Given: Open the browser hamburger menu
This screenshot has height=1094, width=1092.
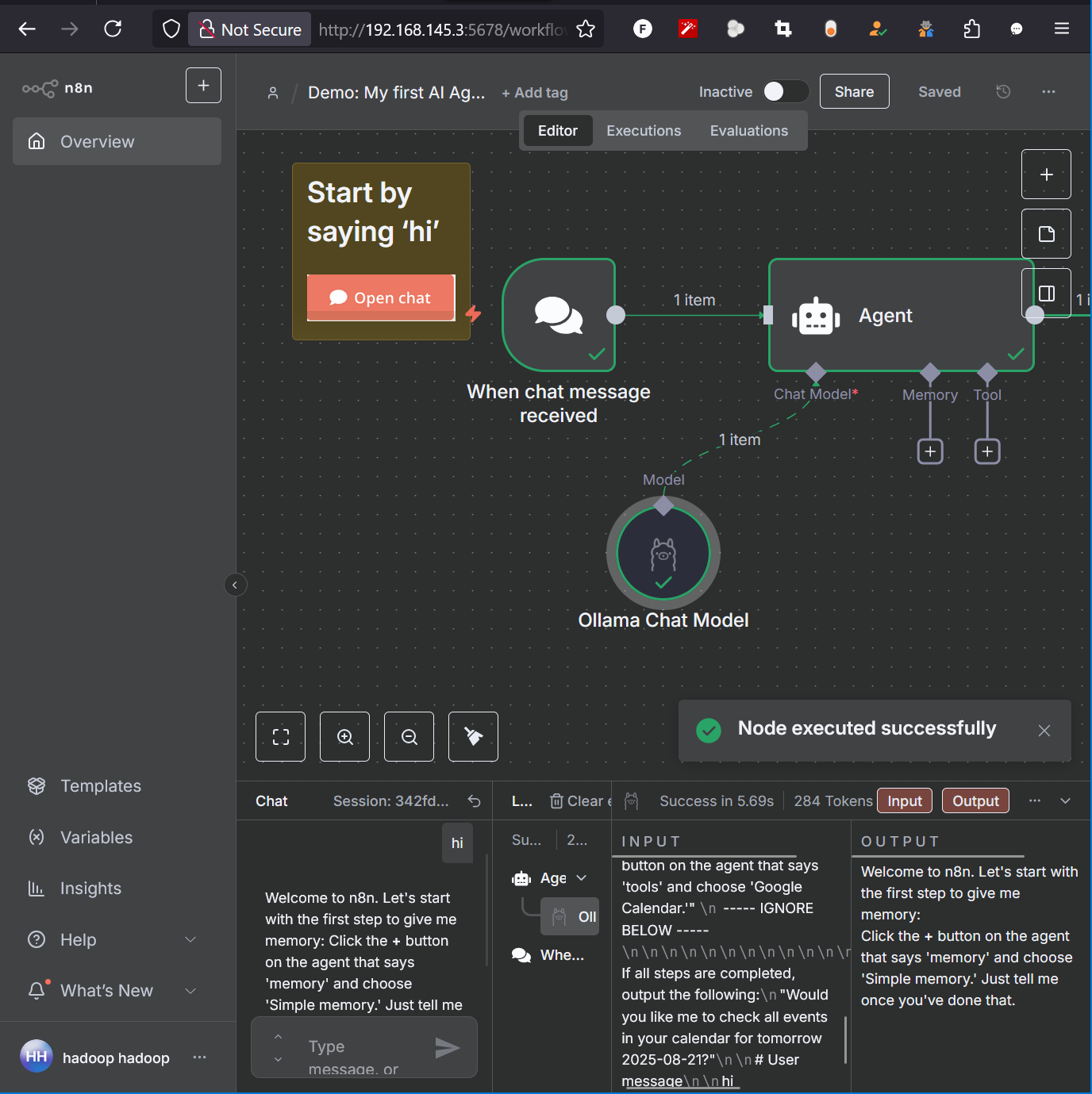Looking at the screenshot, I should 1062,29.
